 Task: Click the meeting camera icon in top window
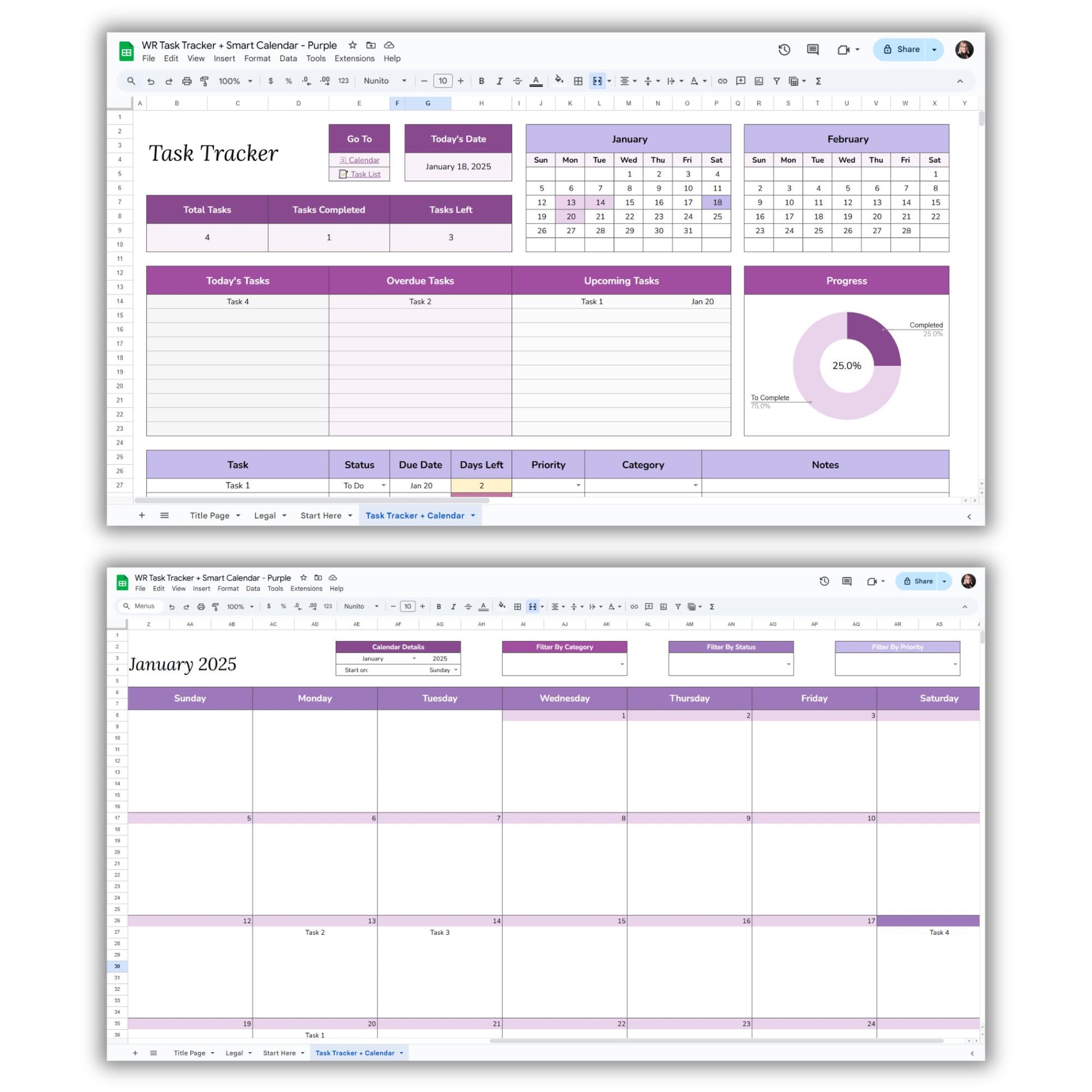[843, 50]
